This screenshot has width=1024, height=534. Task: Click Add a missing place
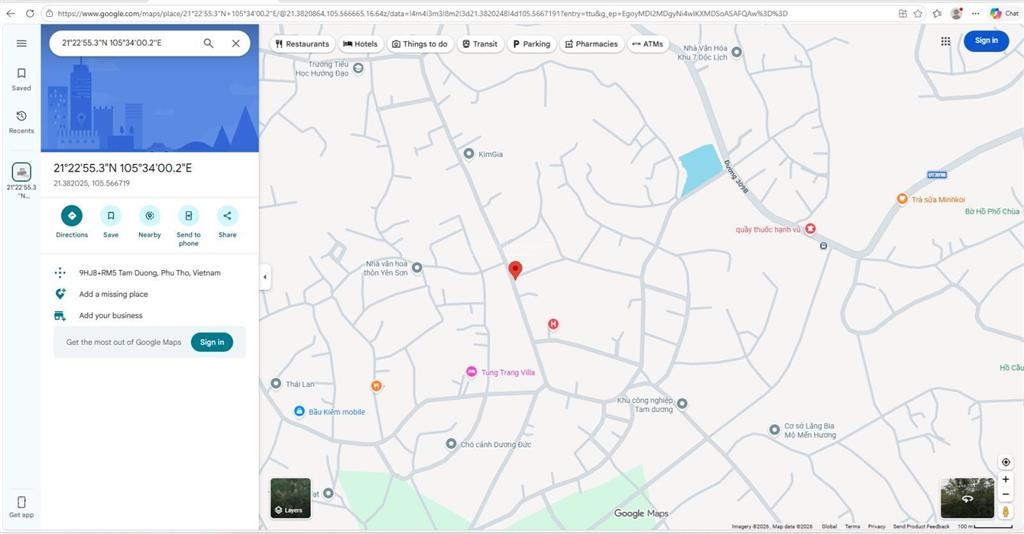click(113, 294)
